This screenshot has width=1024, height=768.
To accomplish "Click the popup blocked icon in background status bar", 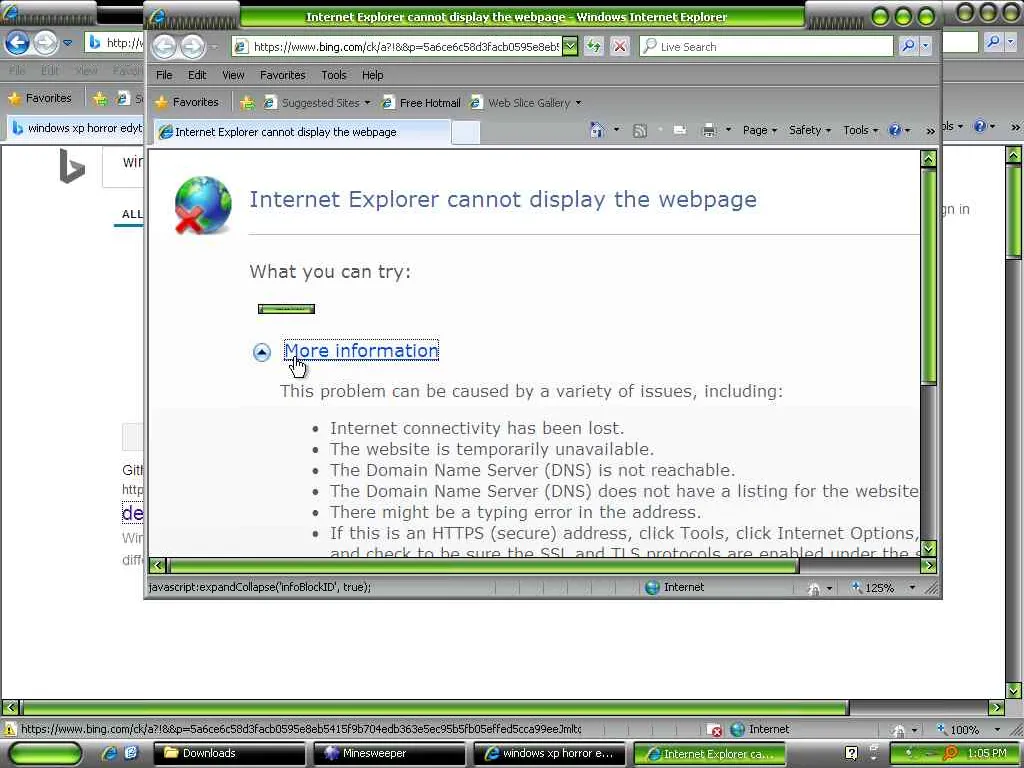I will click(715, 729).
